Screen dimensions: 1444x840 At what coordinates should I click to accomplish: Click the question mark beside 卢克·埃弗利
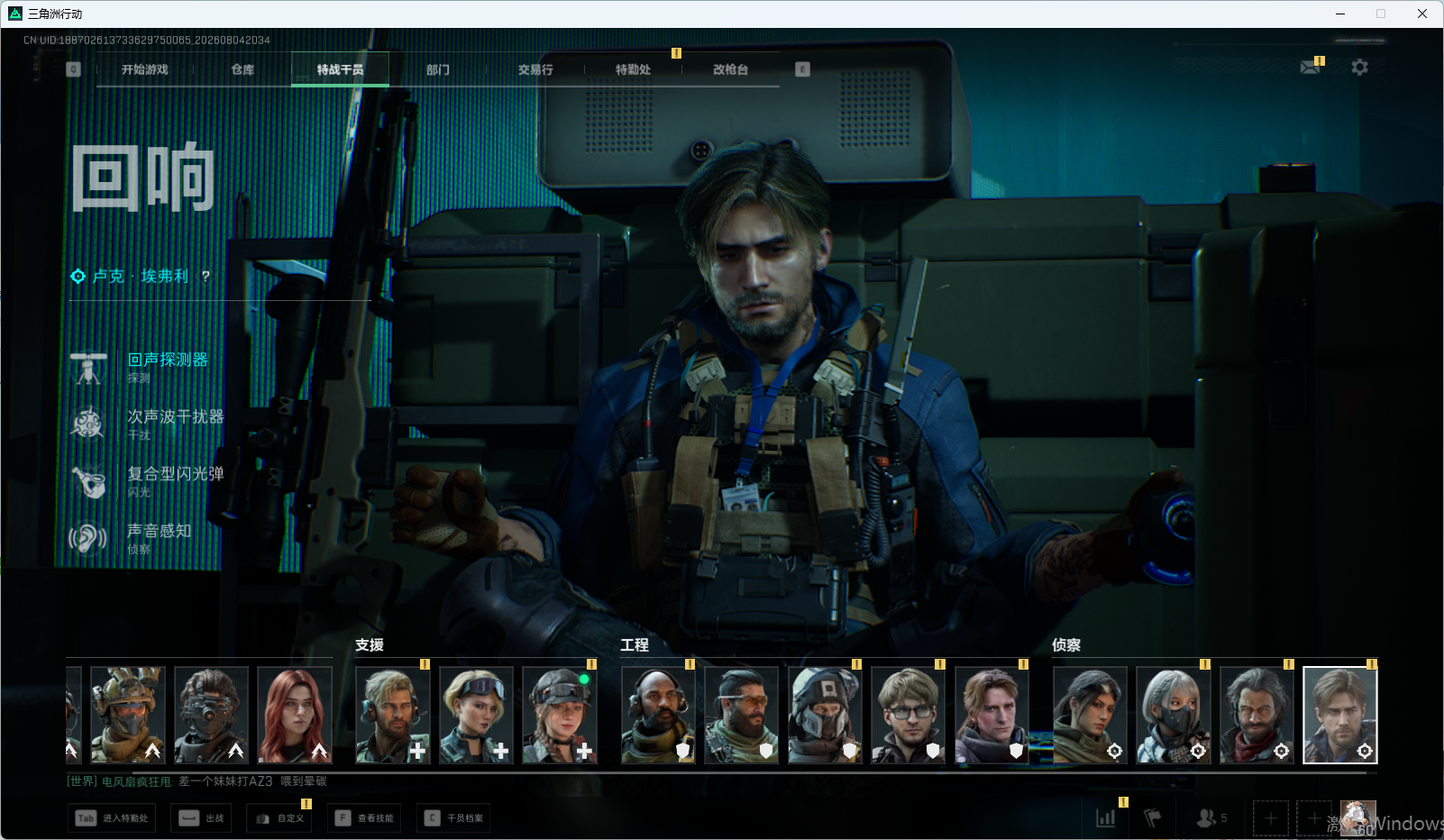point(206,276)
